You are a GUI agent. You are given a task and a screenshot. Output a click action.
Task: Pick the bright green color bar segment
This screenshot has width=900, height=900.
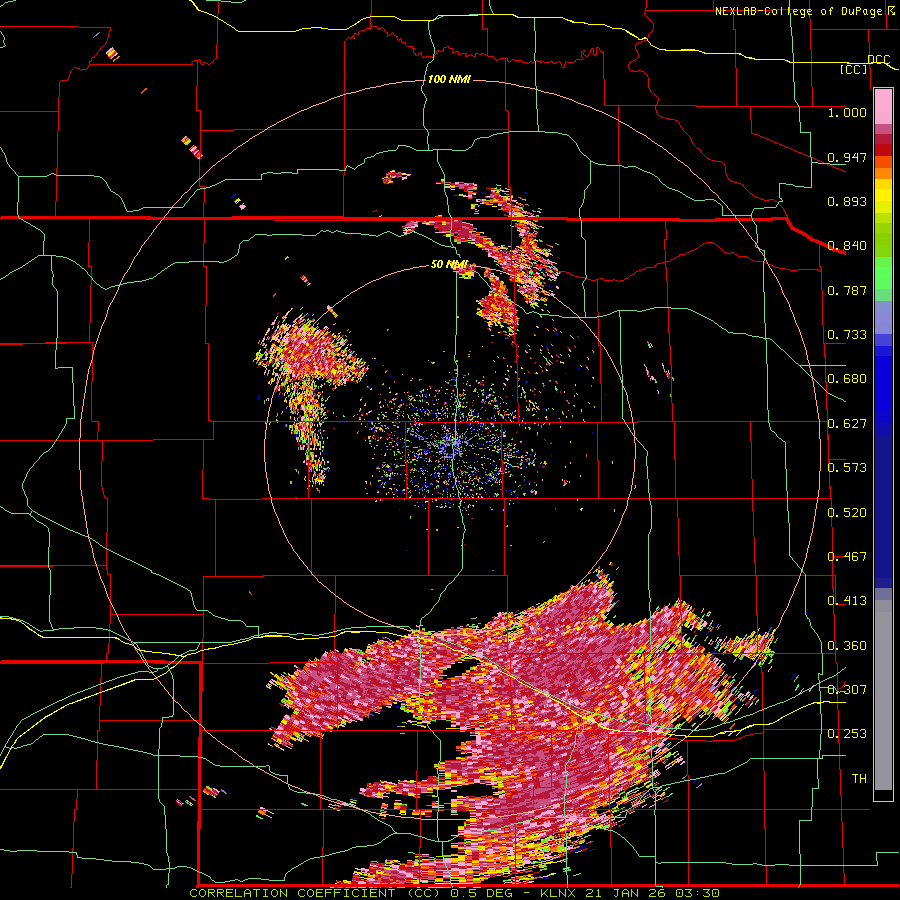tap(883, 273)
